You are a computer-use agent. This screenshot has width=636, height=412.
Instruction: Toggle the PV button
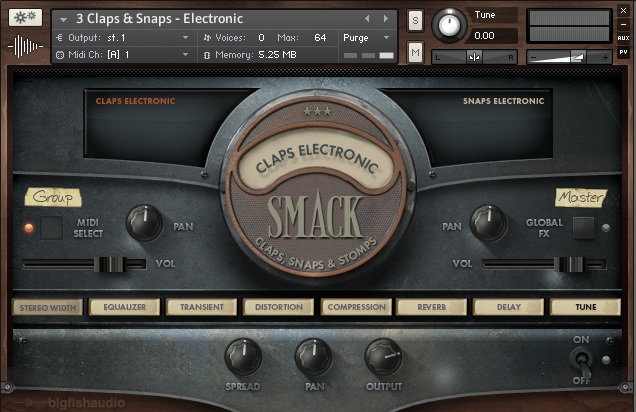pos(623,52)
